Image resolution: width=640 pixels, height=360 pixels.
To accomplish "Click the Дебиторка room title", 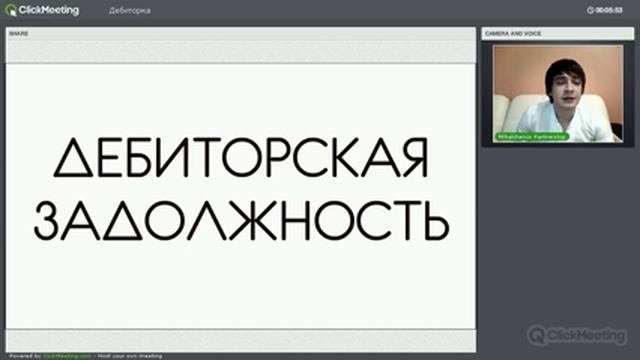I will [129, 11].
